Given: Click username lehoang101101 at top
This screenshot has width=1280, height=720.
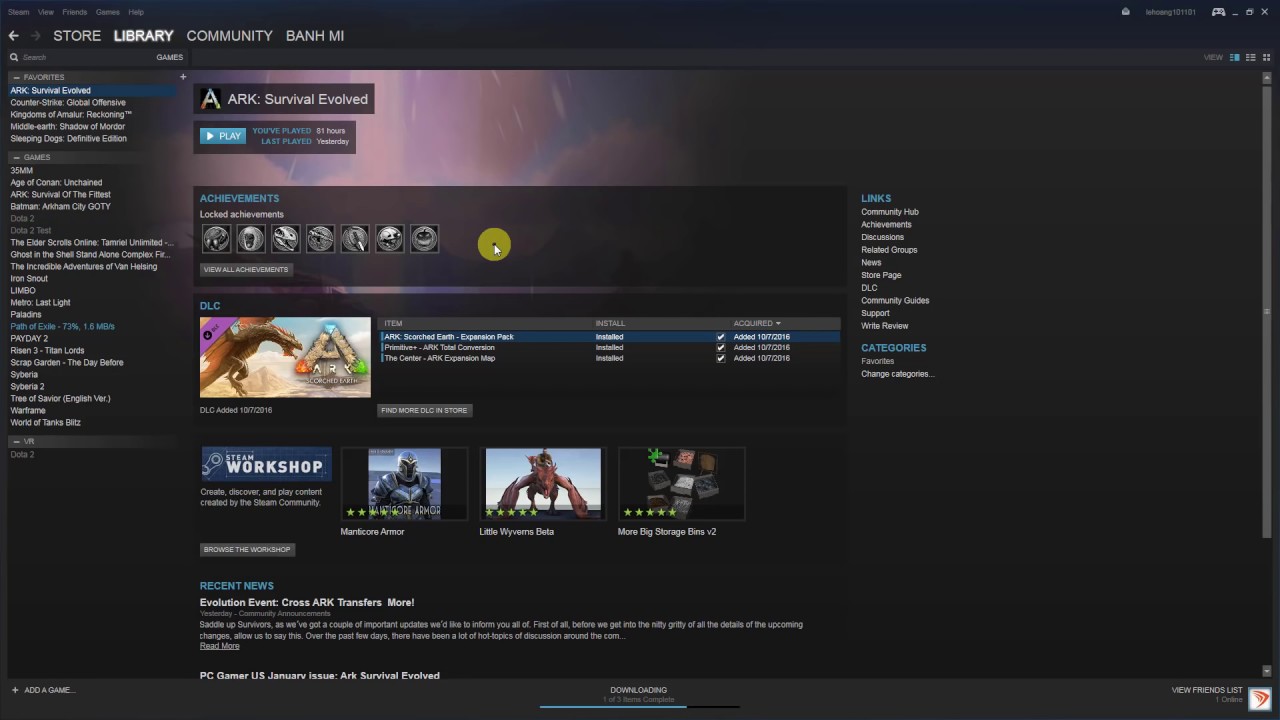Looking at the screenshot, I should tap(1171, 12).
